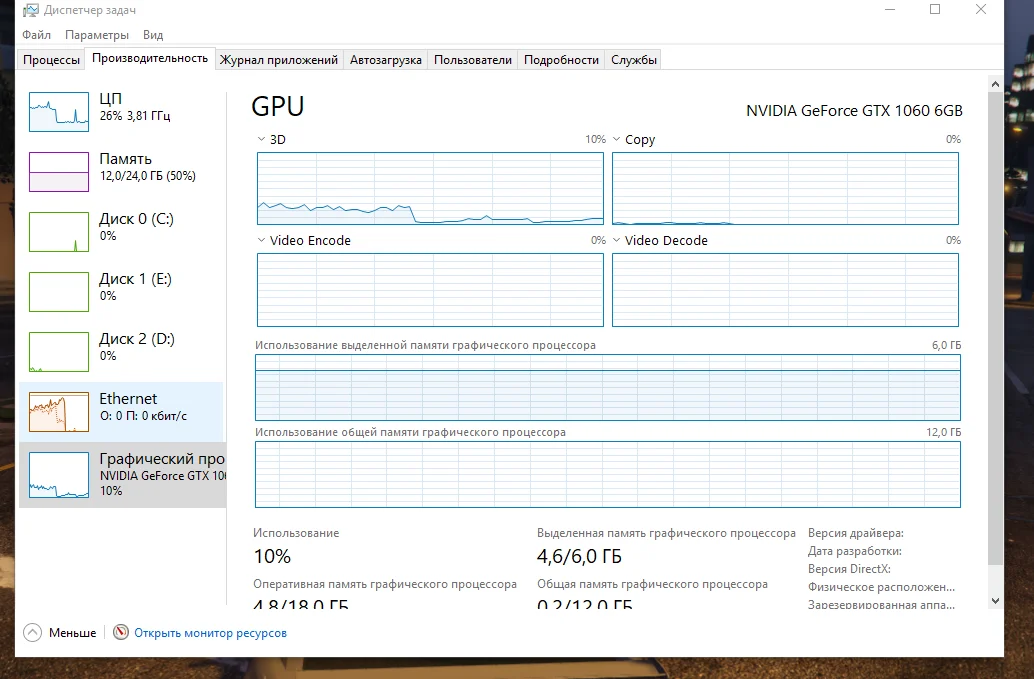Screen dimensions: 1034x679
Task: Select the Графический процессор GPU graph
Action: tap(59, 474)
